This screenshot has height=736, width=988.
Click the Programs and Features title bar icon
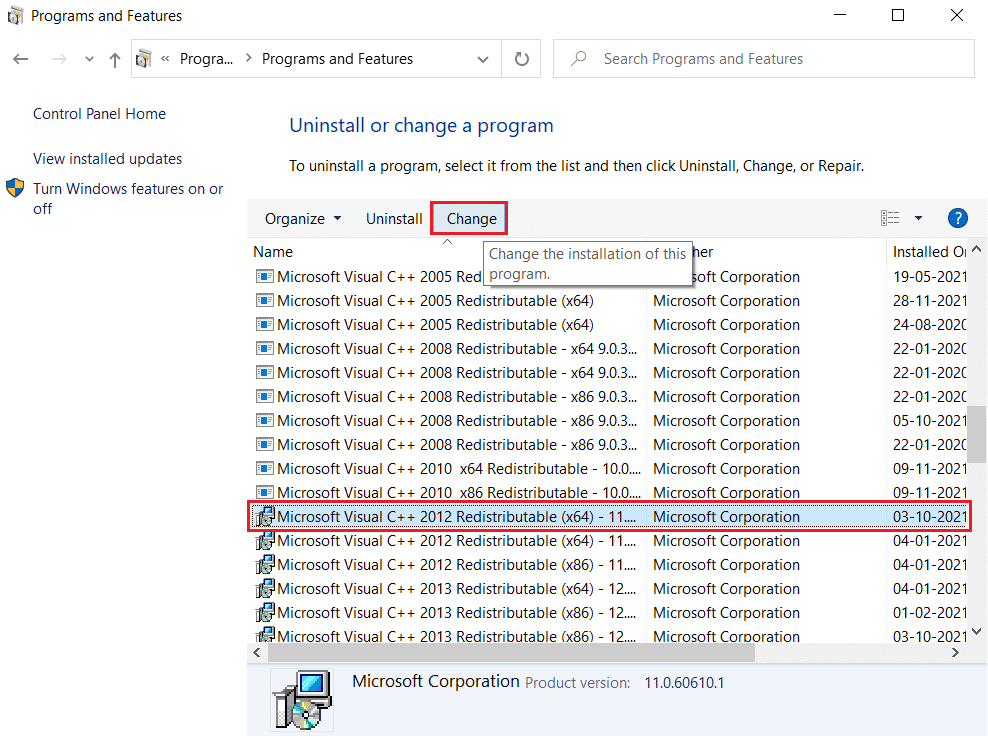tap(15, 16)
